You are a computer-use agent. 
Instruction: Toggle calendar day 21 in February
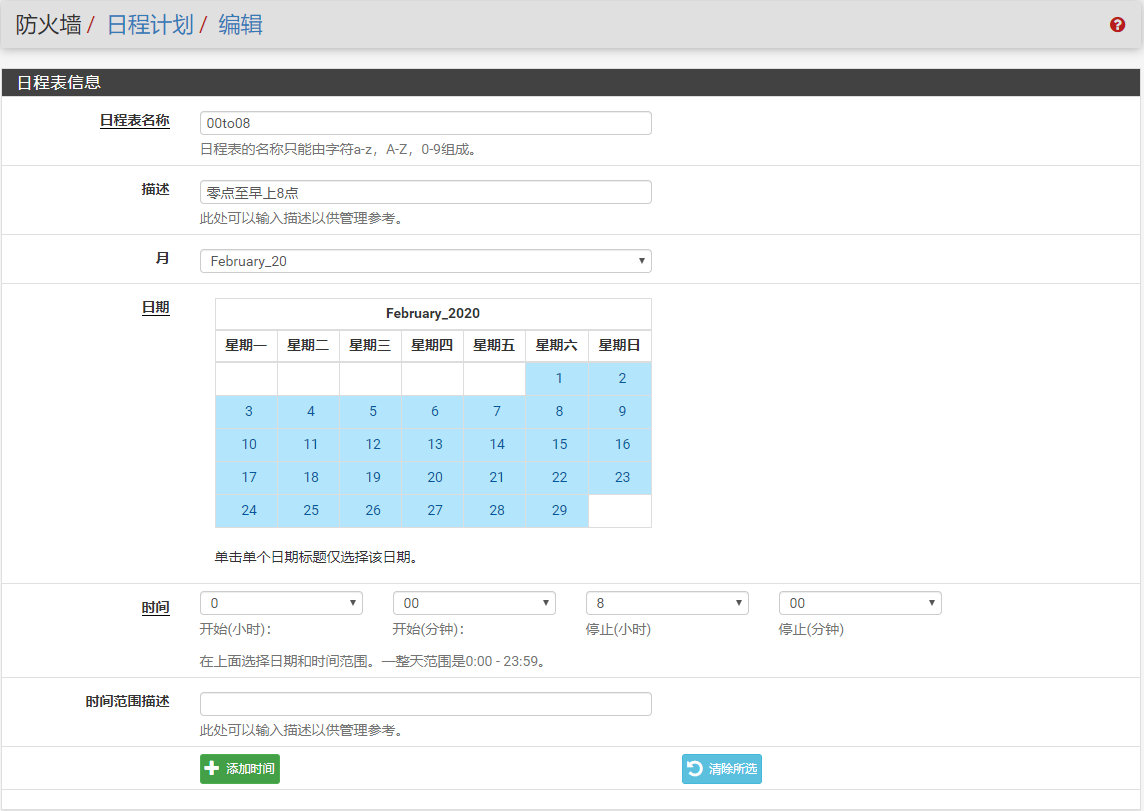pyautogui.click(x=497, y=478)
